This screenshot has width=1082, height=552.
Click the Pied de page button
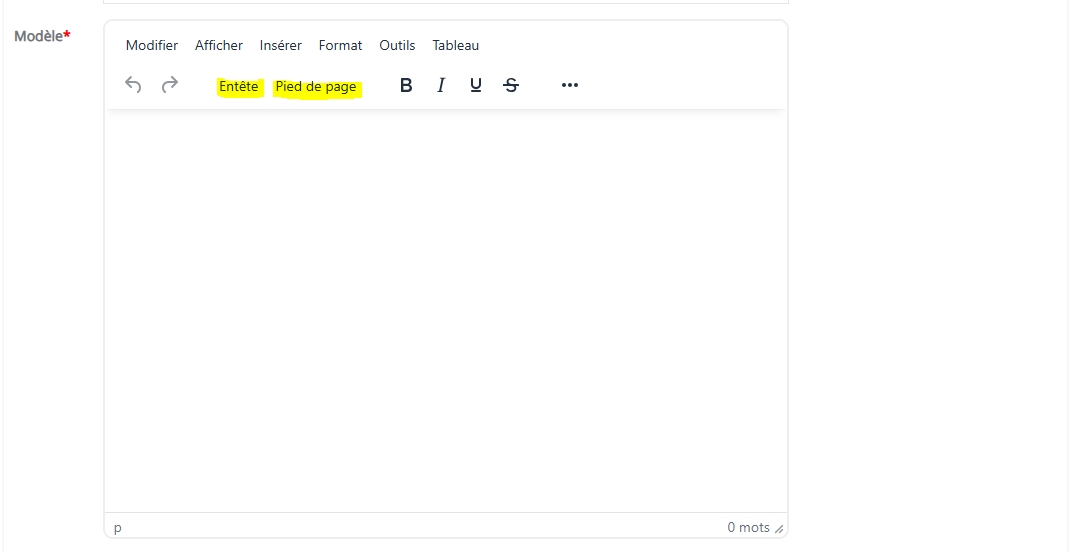pos(316,87)
